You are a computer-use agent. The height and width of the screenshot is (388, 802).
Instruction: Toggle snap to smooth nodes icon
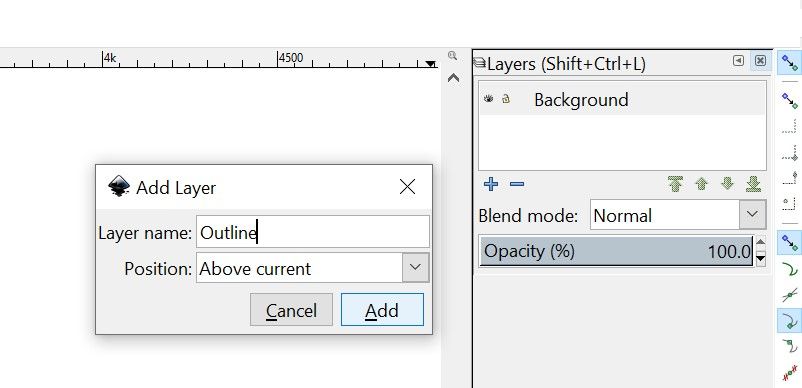(x=790, y=346)
